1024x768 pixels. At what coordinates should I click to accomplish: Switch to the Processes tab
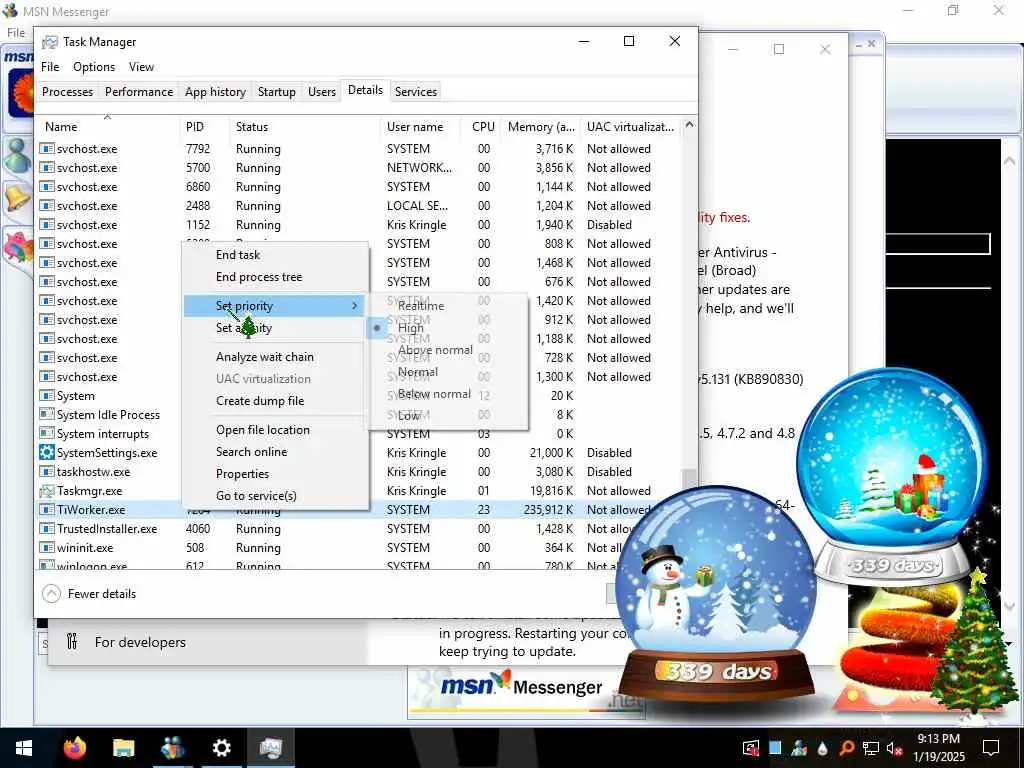pos(67,91)
